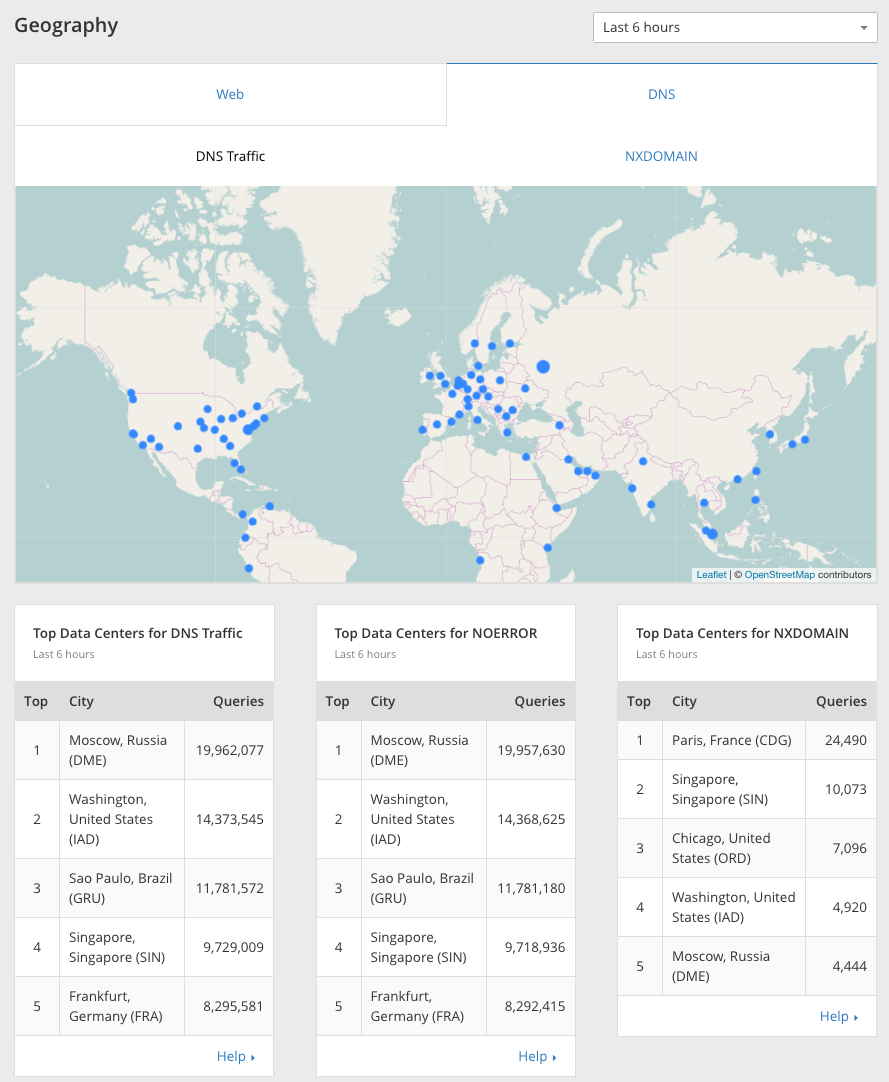The width and height of the screenshot is (889, 1082).
Task: Click the dropdown arrow in time range selector
Action: point(863,28)
